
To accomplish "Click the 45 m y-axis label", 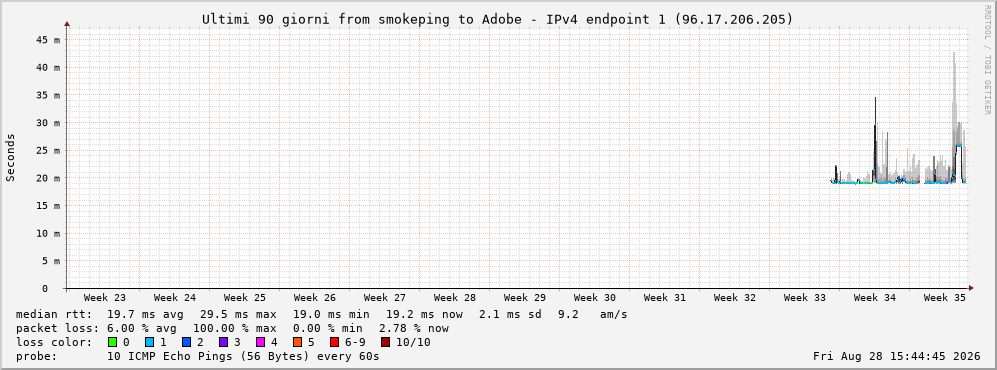I will coord(48,39).
